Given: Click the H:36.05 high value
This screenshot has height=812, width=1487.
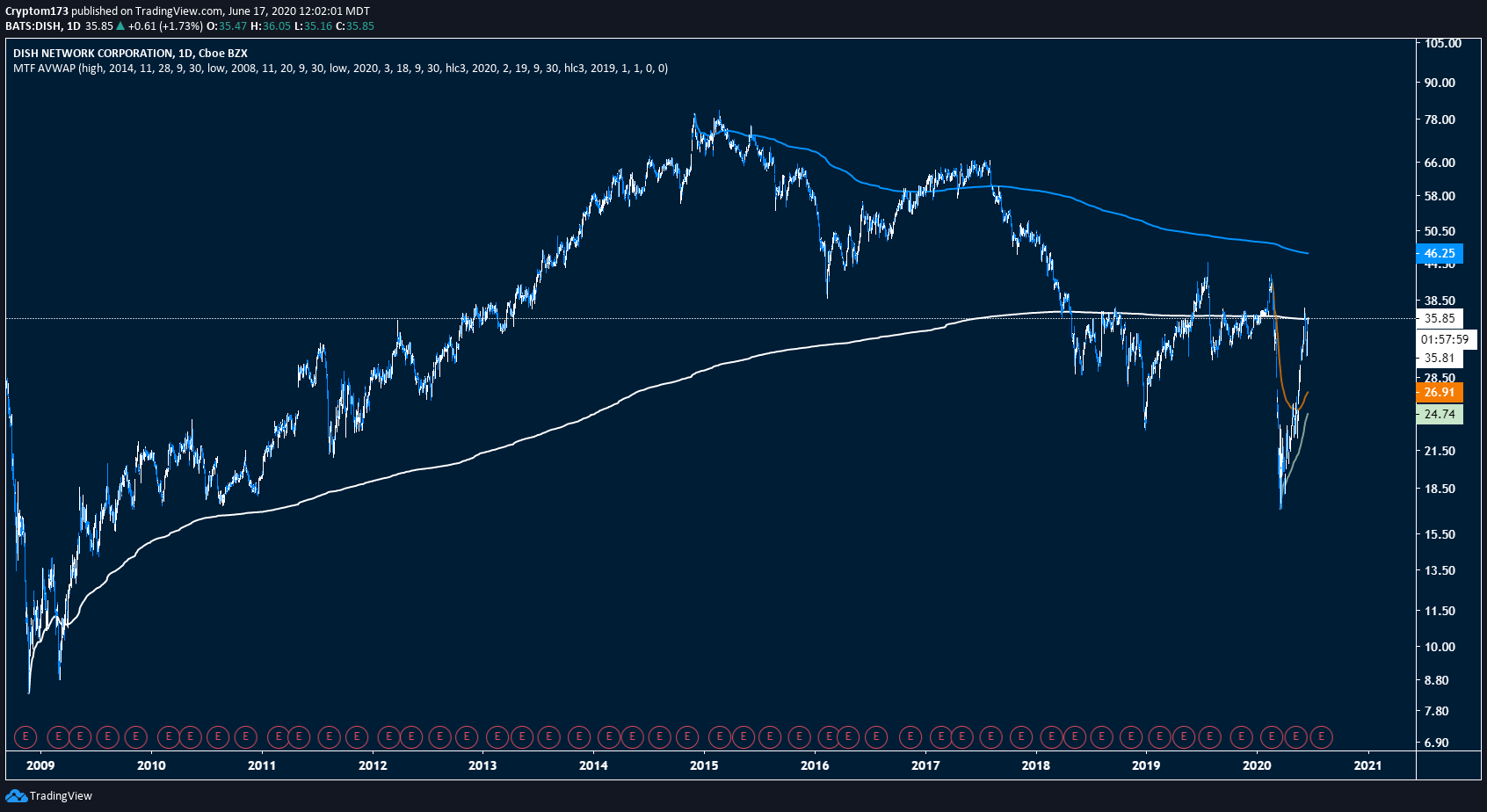Looking at the screenshot, I should pyautogui.click(x=271, y=25).
